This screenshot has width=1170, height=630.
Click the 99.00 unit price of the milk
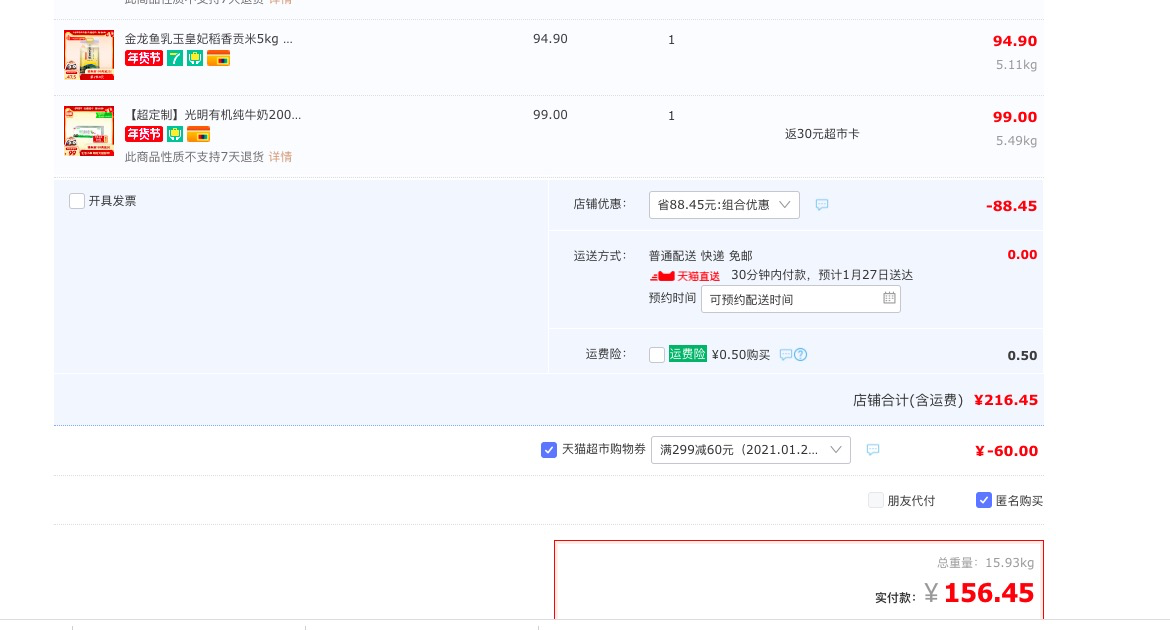550,115
